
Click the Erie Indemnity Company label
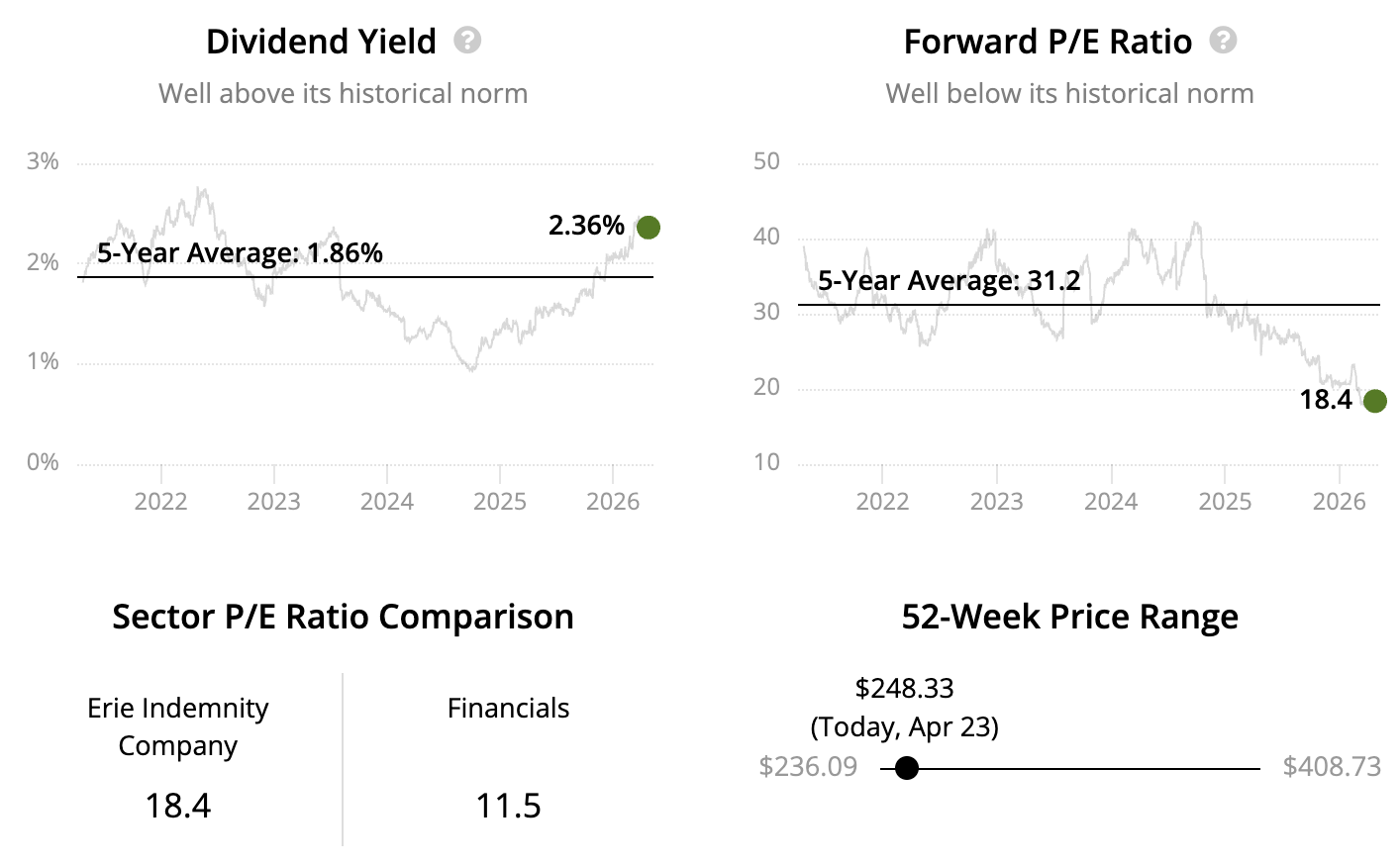coord(178,726)
